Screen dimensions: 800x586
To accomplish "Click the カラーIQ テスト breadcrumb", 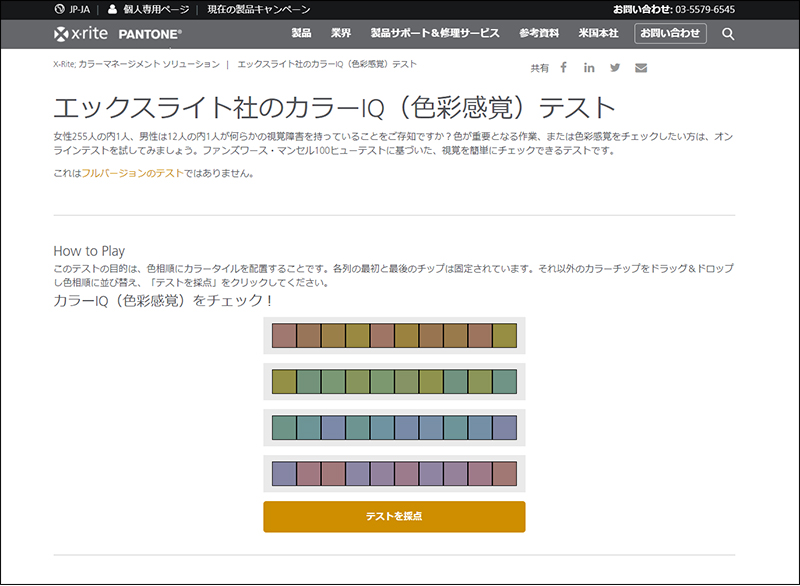I will point(327,64).
